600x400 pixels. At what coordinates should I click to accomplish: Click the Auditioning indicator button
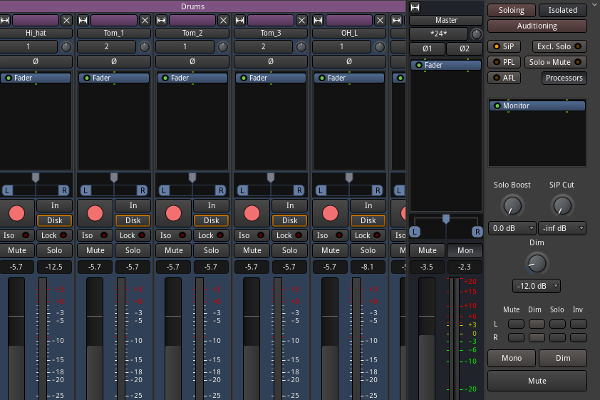coord(537,26)
